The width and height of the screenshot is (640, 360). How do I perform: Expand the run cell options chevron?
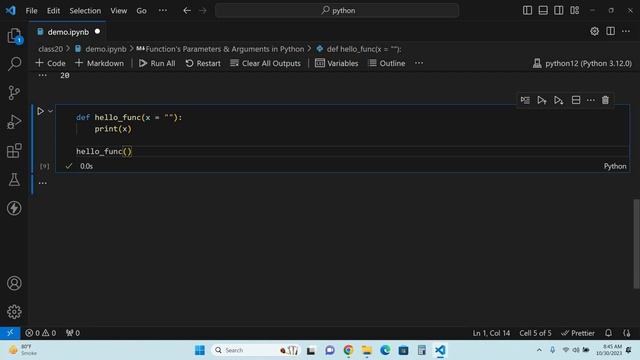(x=50, y=111)
